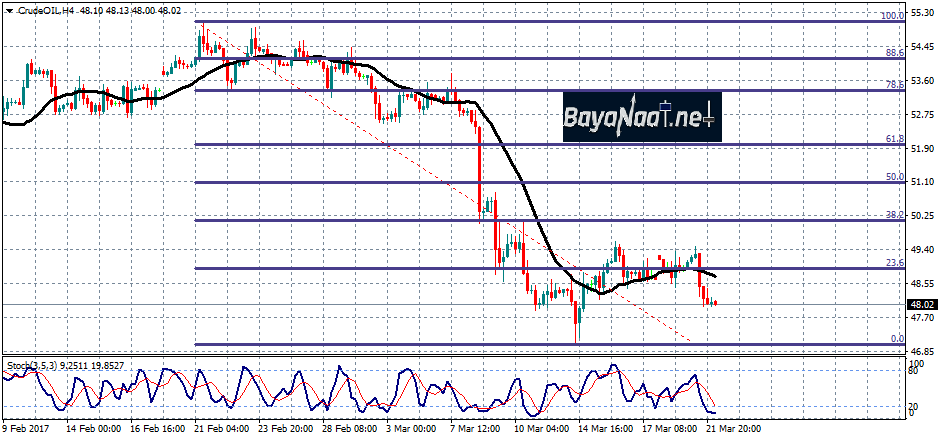Click the 55.30 price on the axis
Image resolution: width=945 pixels, height=440 pixels.
click(x=923, y=13)
